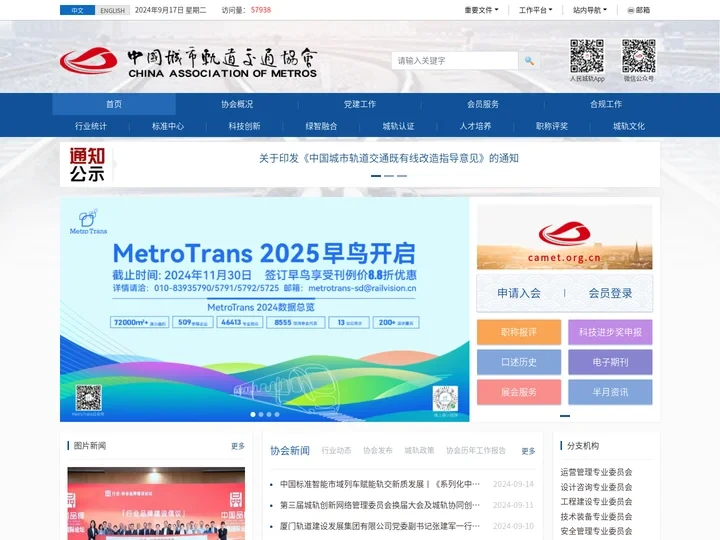Viewport: 720px width, 540px height.
Task: Switch language to 中文
Action: click(x=77, y=10)
